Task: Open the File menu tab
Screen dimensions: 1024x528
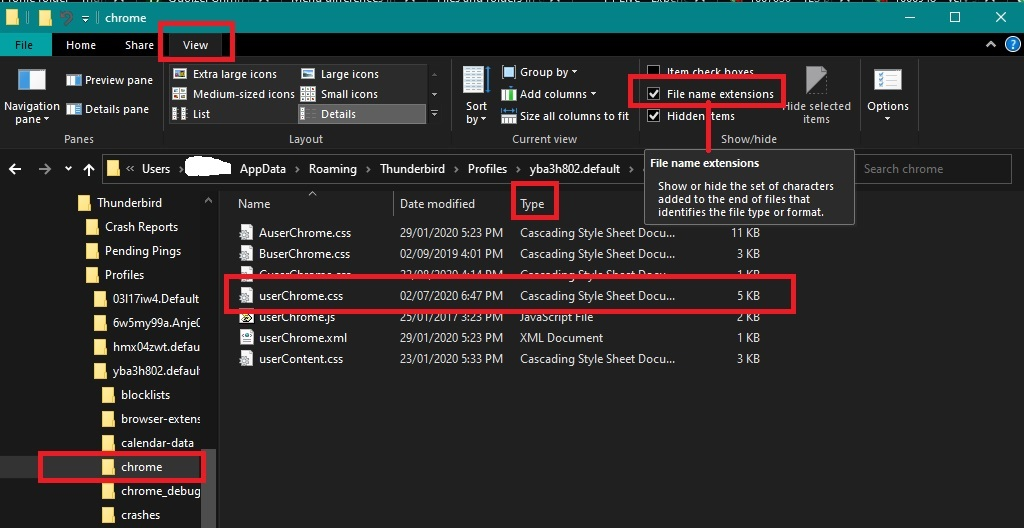Action: (24, 45)
